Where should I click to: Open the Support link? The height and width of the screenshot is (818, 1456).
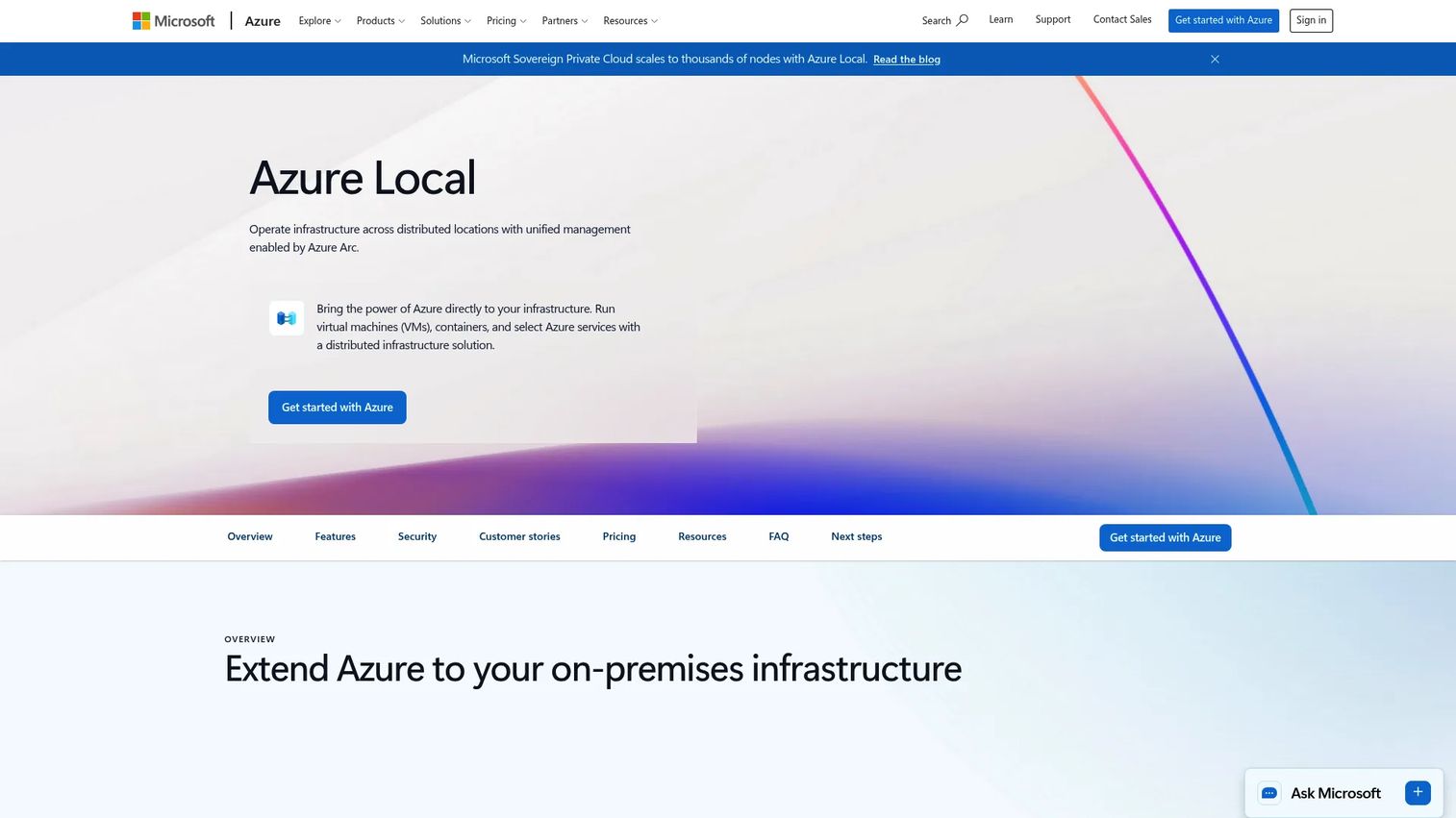1053,19
